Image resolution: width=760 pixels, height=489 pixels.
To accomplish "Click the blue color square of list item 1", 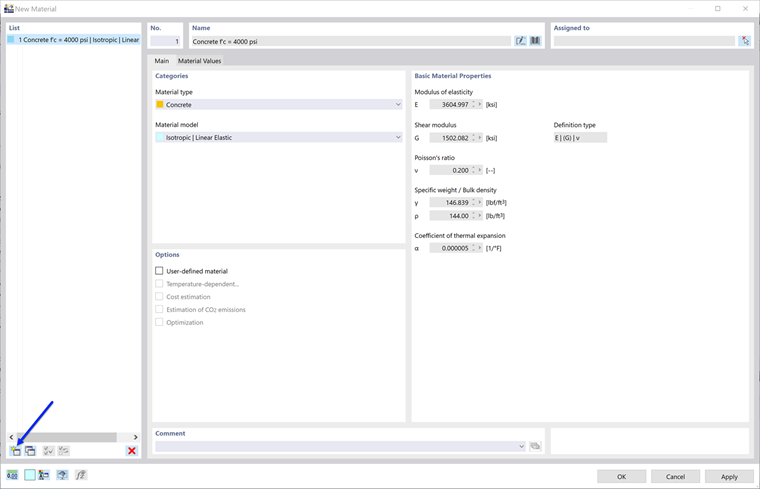I will [11, 40].
